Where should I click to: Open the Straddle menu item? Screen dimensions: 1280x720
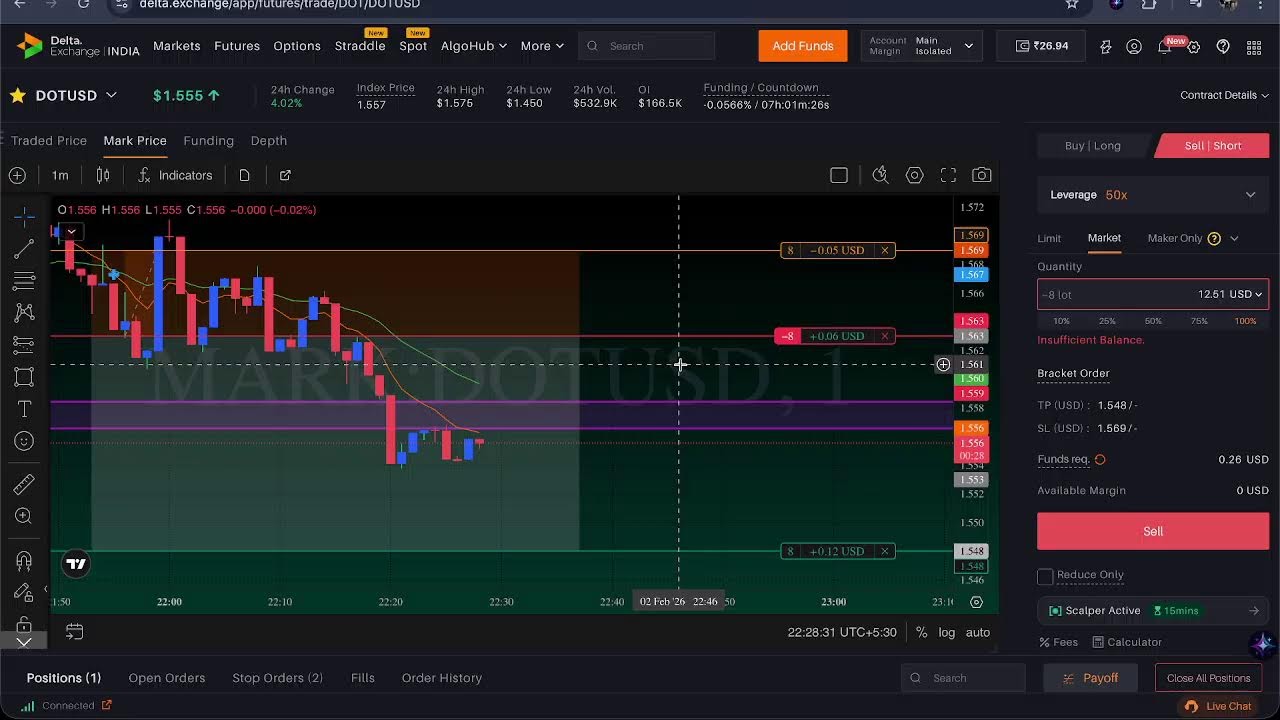[360, 46]
